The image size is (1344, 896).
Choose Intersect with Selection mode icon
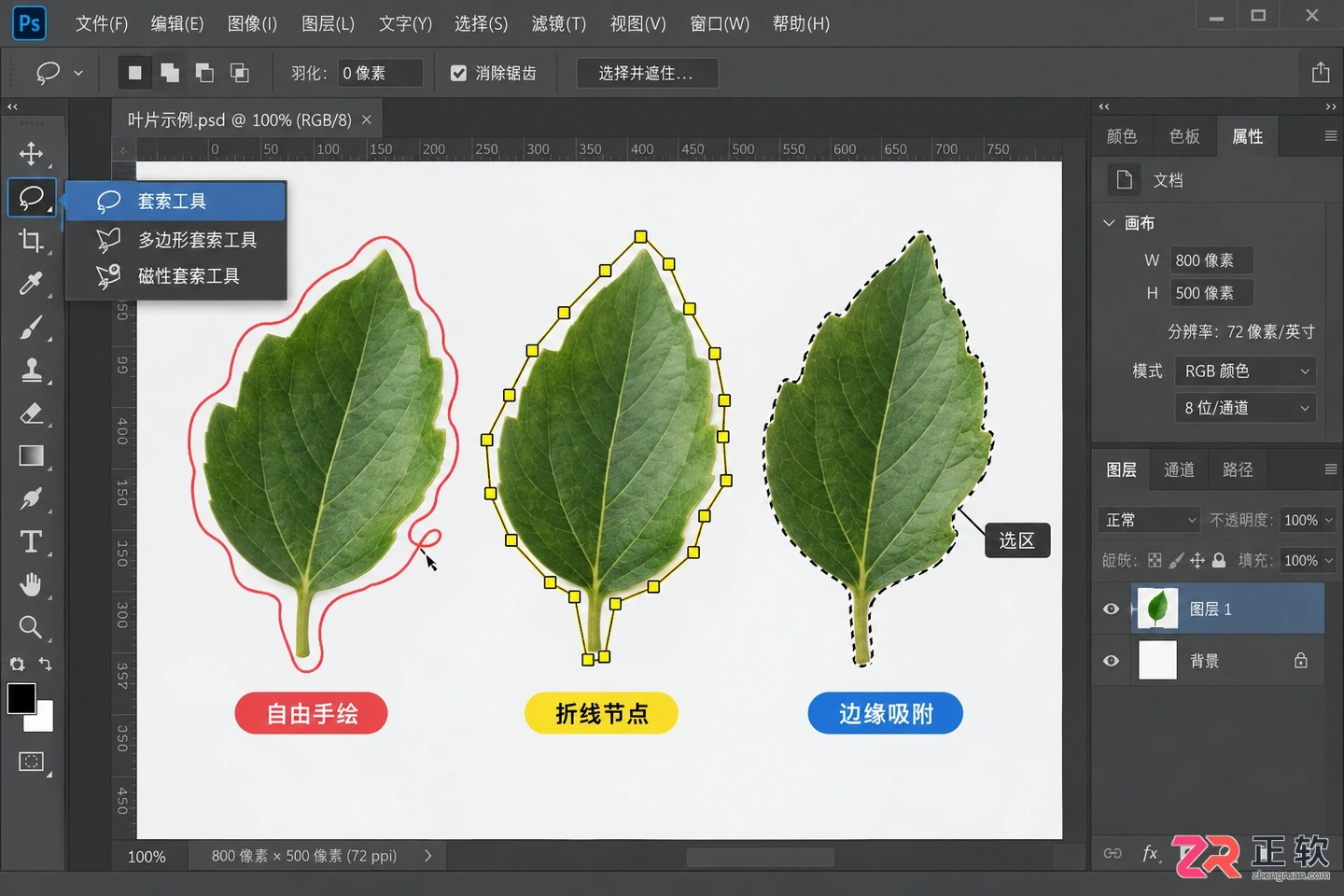point(240,73)
